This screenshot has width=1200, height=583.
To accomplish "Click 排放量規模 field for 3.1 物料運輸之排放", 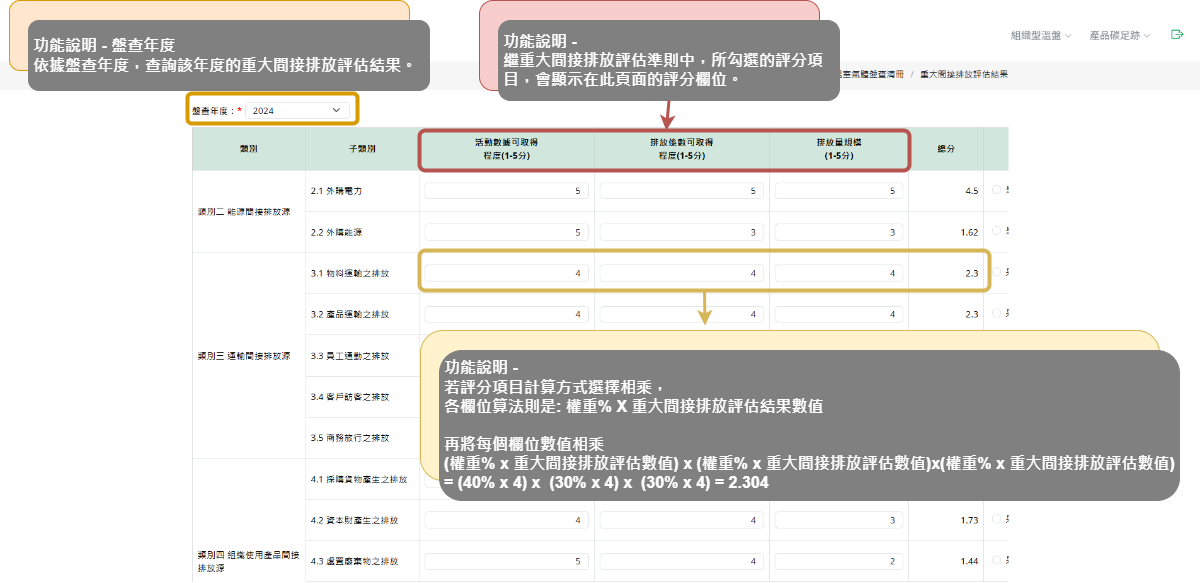I will 838,273.
